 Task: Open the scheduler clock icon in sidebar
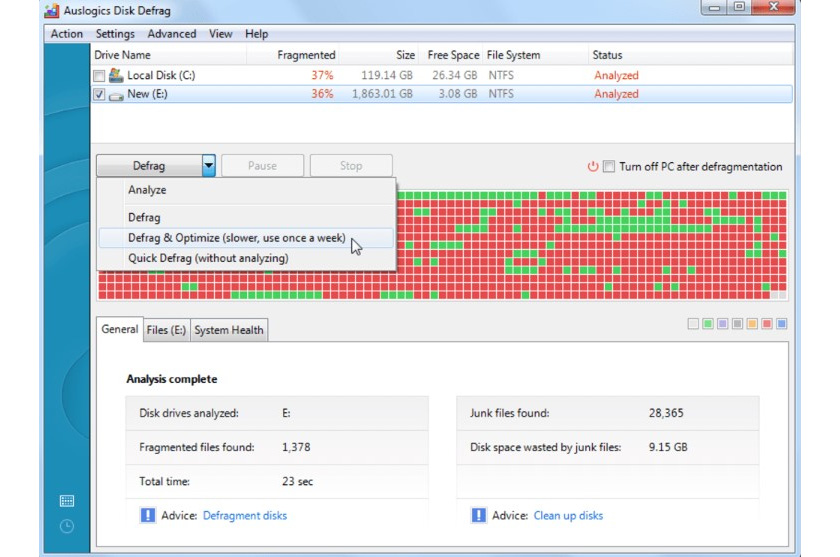[x=67, y=526]
